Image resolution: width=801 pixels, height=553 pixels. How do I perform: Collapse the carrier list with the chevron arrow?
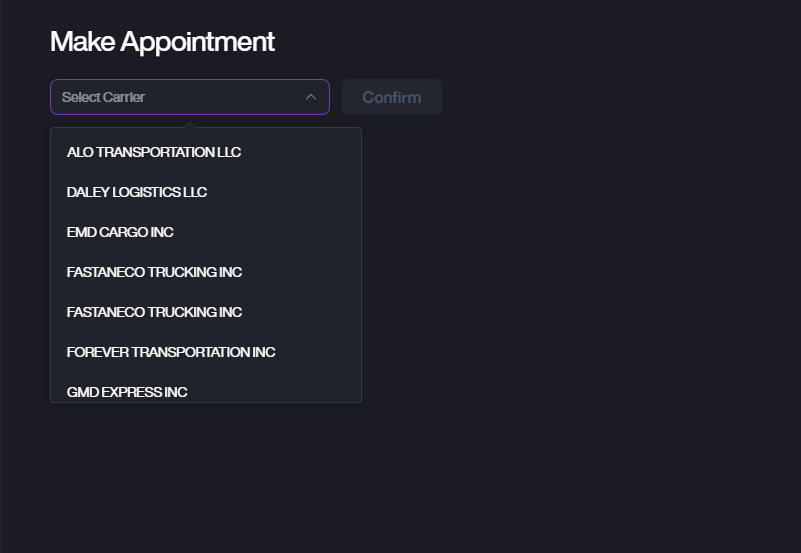[310, 97]
